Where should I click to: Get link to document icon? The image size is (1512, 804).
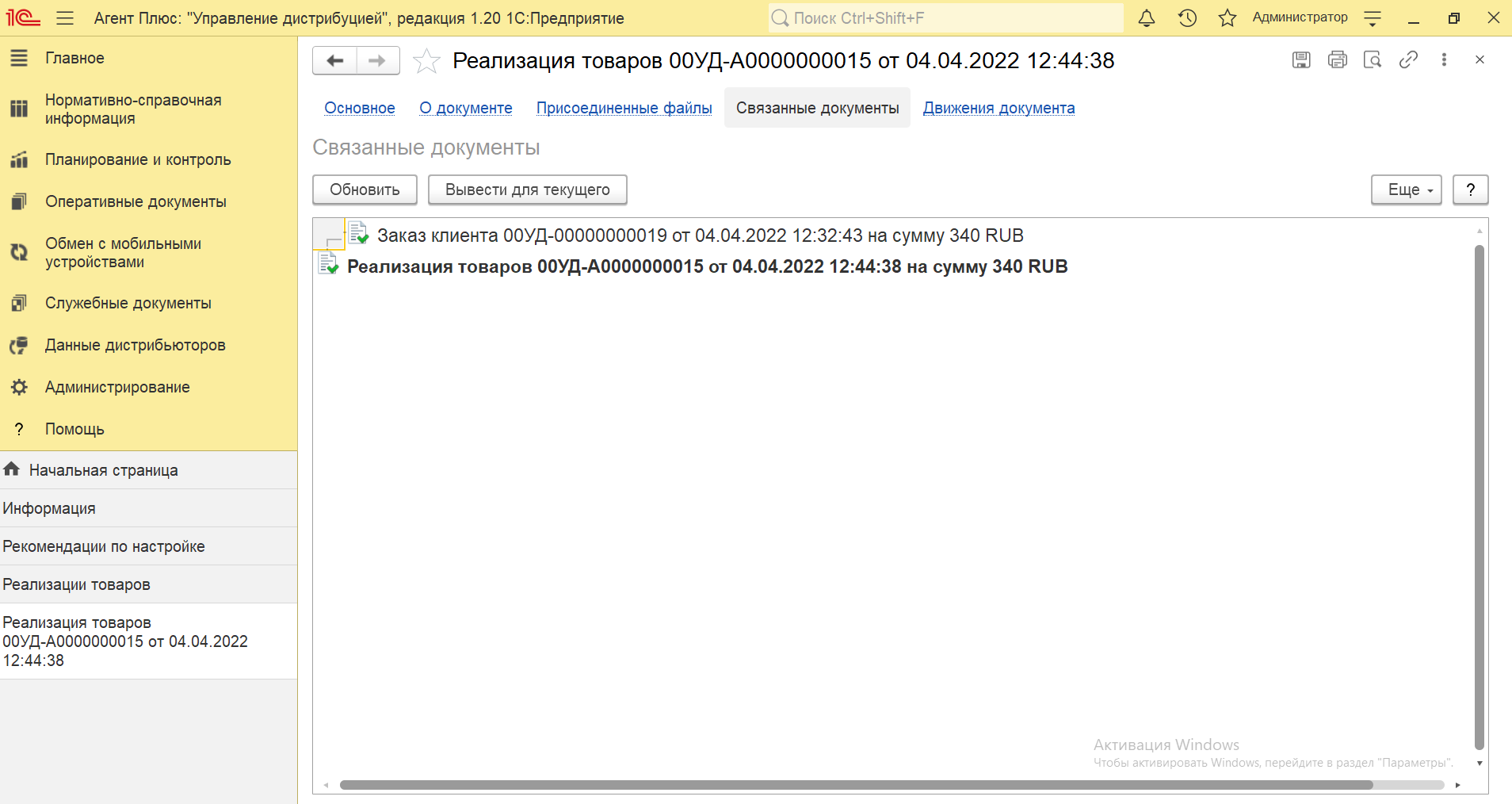[x=1408, y=60]
